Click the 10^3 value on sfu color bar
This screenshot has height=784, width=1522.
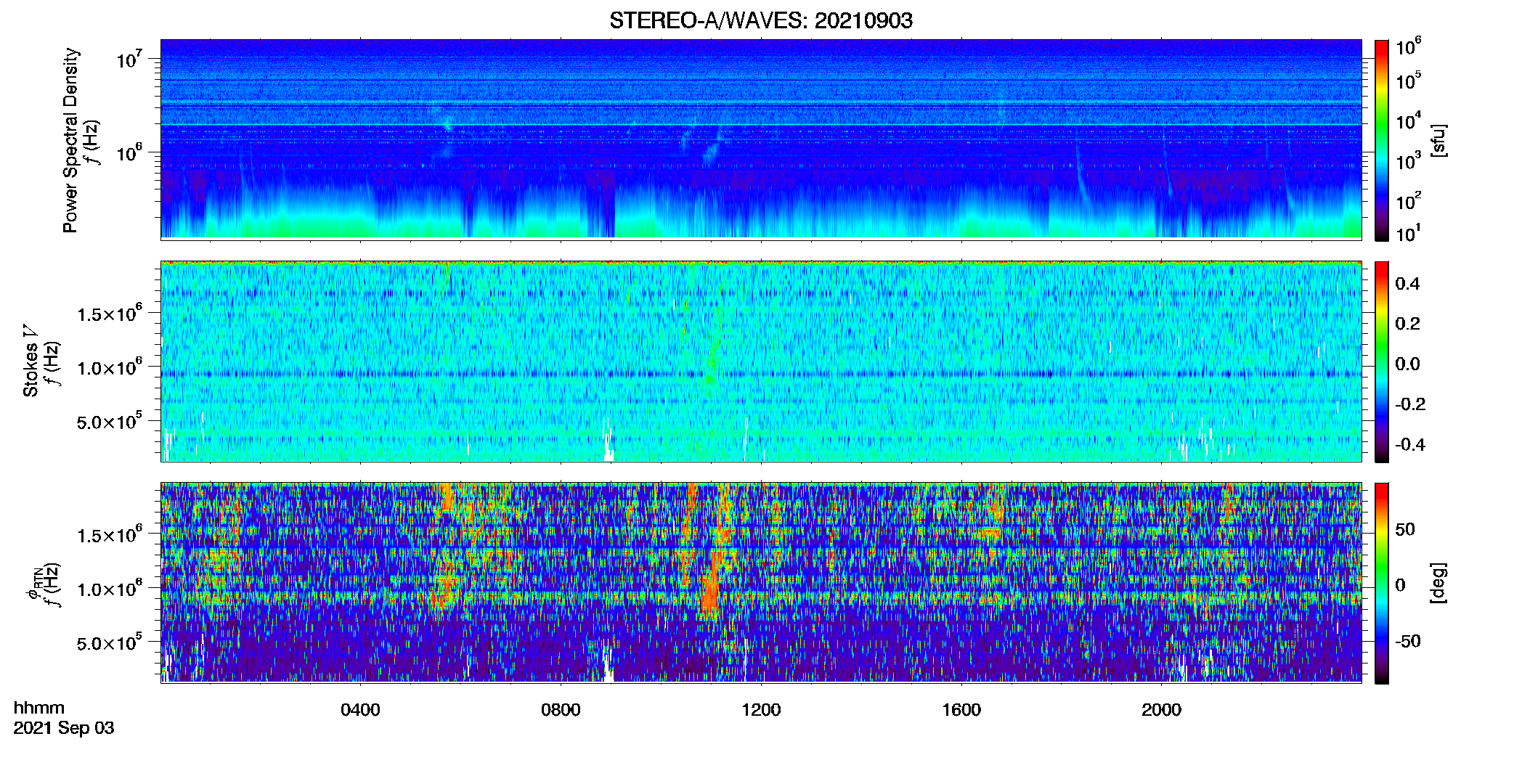[1408, 160]
